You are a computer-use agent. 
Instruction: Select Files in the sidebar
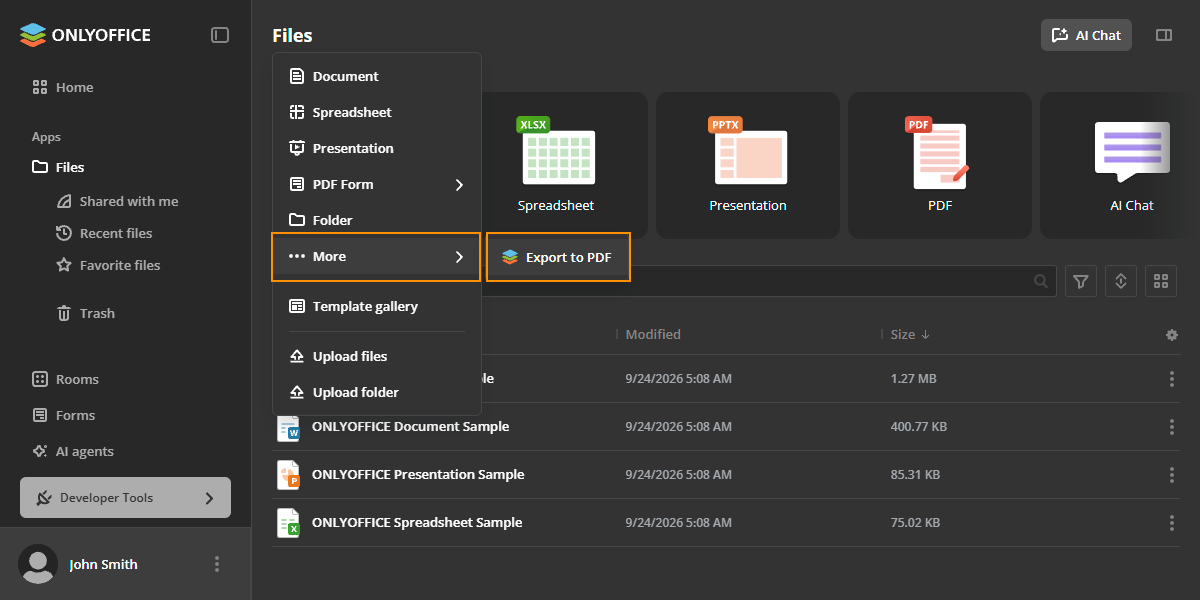(58, 167)
